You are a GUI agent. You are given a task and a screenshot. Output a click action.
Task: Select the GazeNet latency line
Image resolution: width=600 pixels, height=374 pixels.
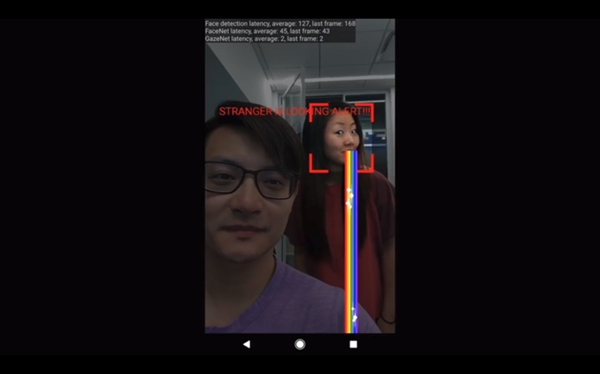pos(264,39)
